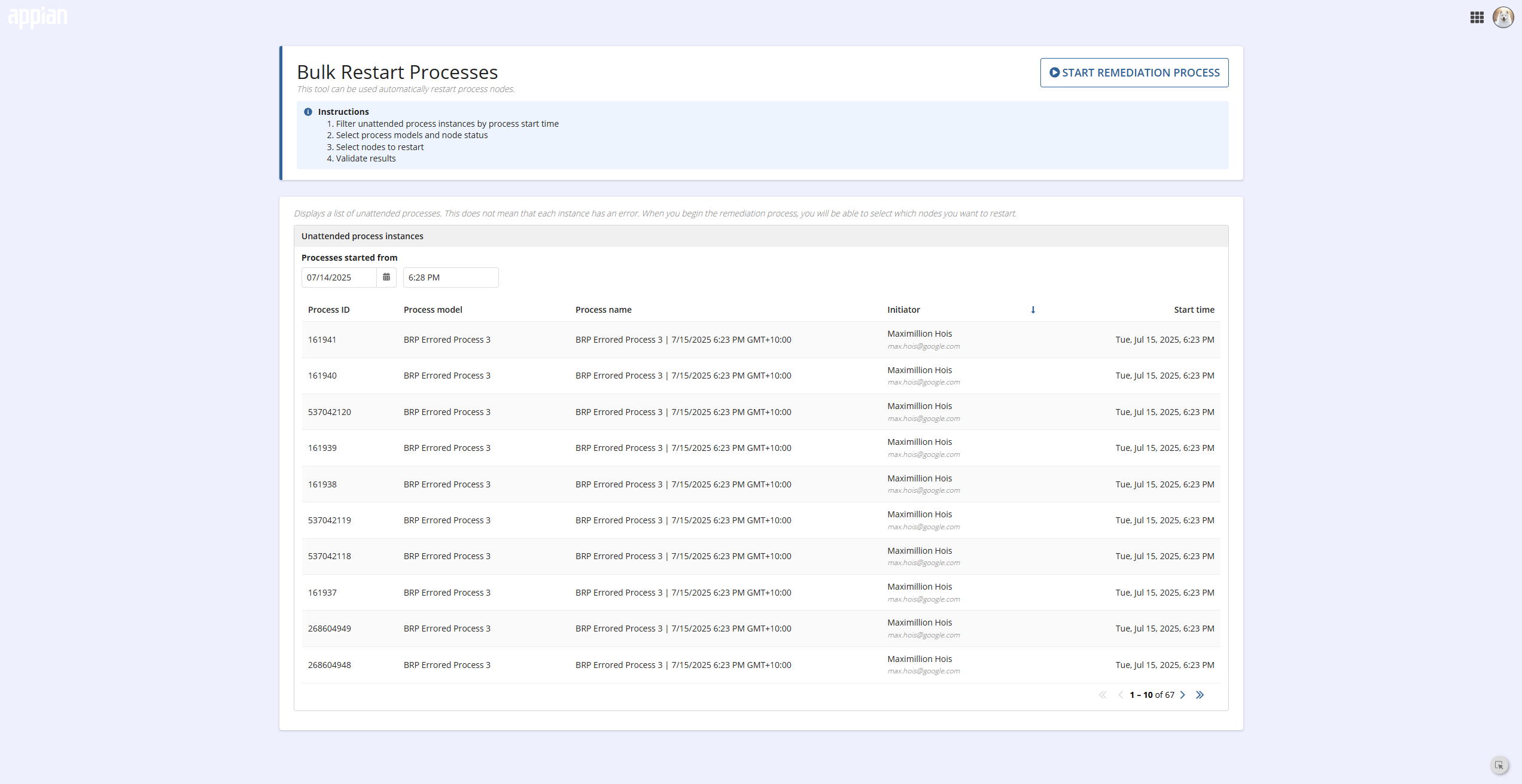
Task: Sort by Start time column header
Action: pos(1194,310)
